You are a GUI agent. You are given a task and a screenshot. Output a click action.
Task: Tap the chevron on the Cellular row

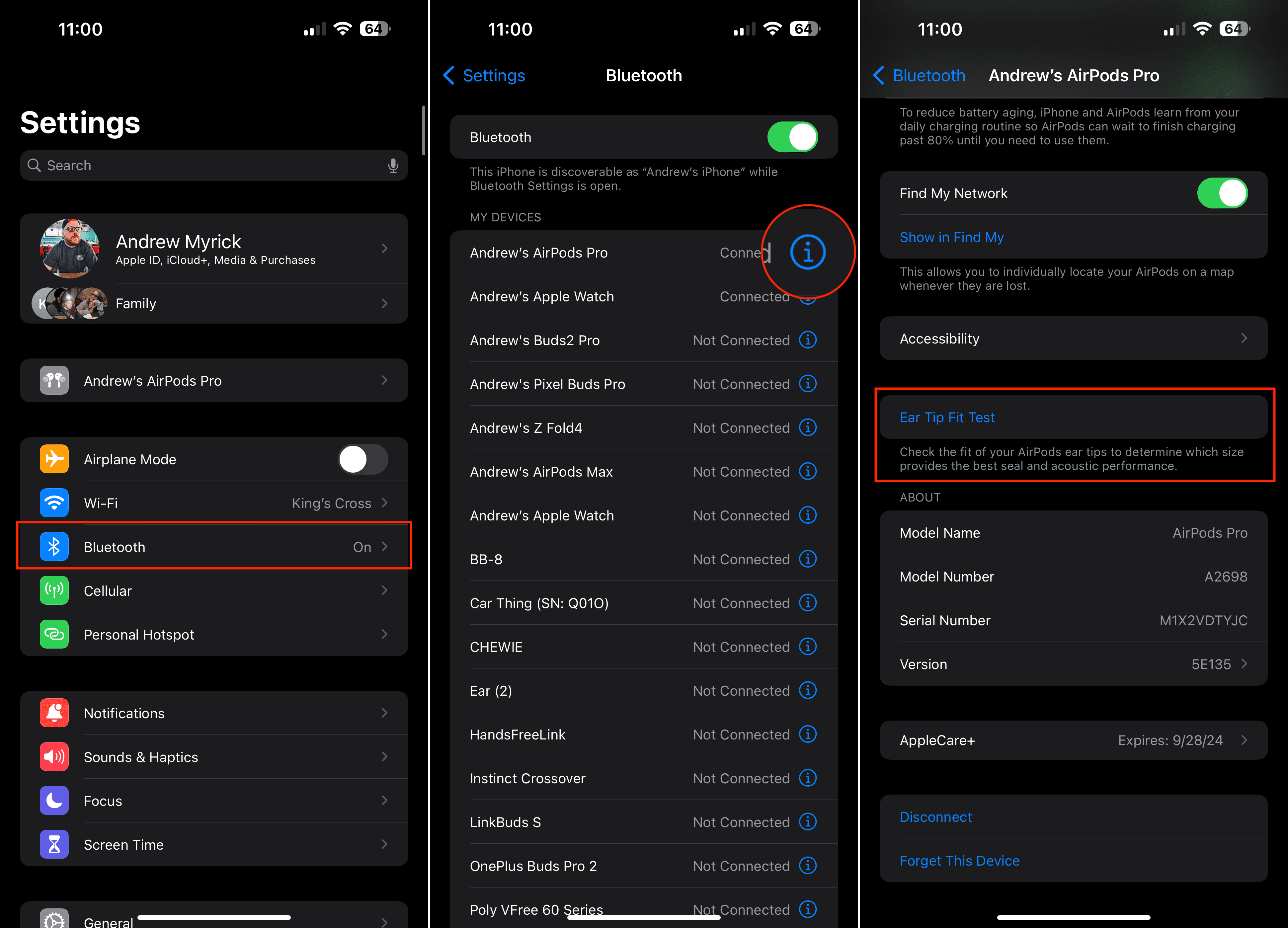pos(384,590)
